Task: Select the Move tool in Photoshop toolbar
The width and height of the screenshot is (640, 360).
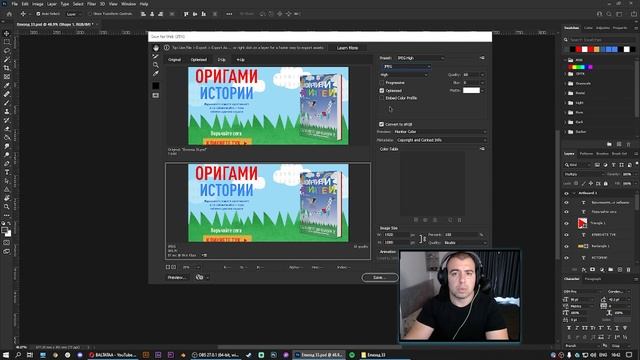Action: [x=7, y=33]
